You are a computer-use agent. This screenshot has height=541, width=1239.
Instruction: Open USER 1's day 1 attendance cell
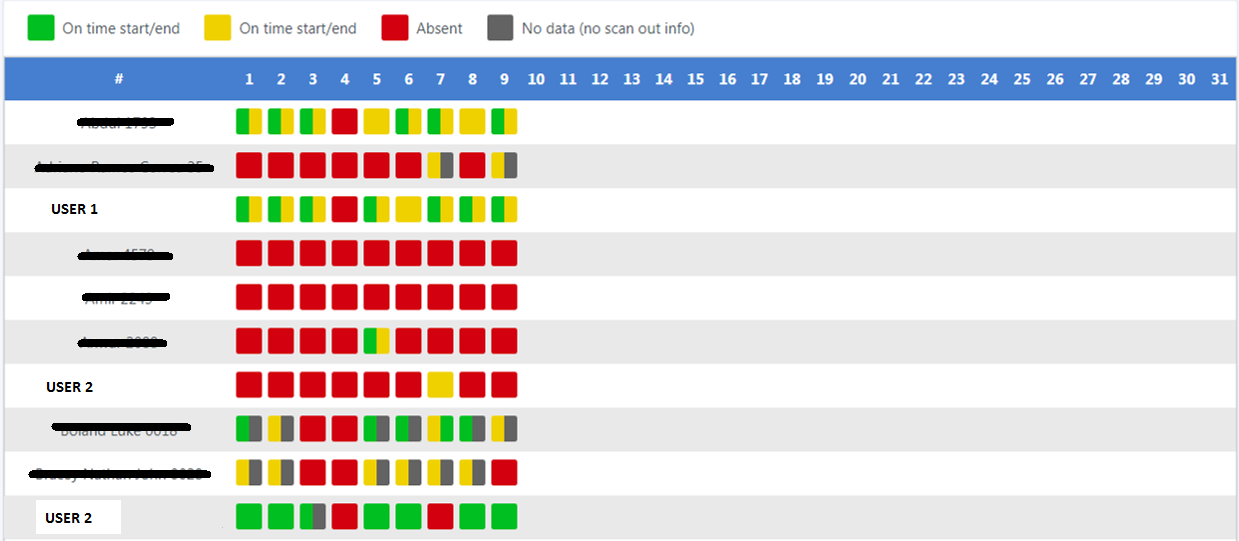[249, 209]
